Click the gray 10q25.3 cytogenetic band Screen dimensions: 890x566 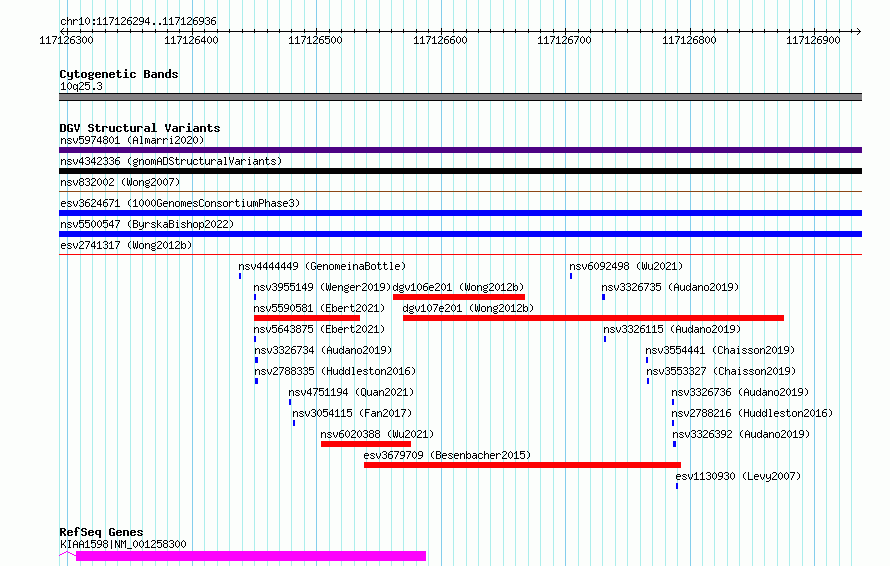pyautogui.click(x=460, y=97)
